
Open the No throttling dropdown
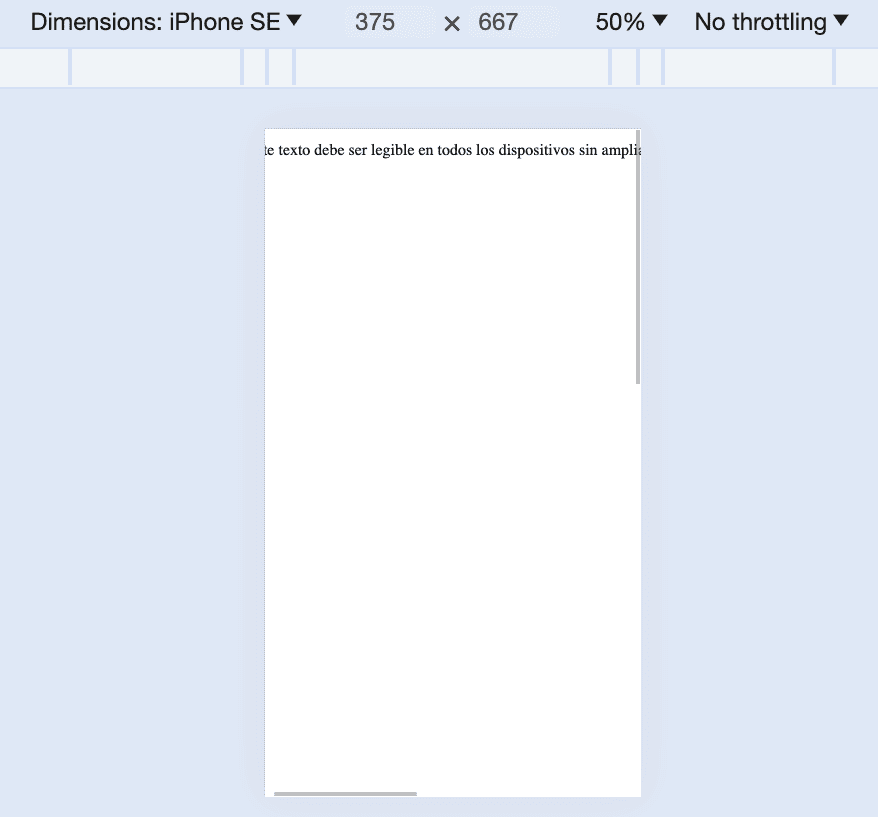[x=771, y=22]
